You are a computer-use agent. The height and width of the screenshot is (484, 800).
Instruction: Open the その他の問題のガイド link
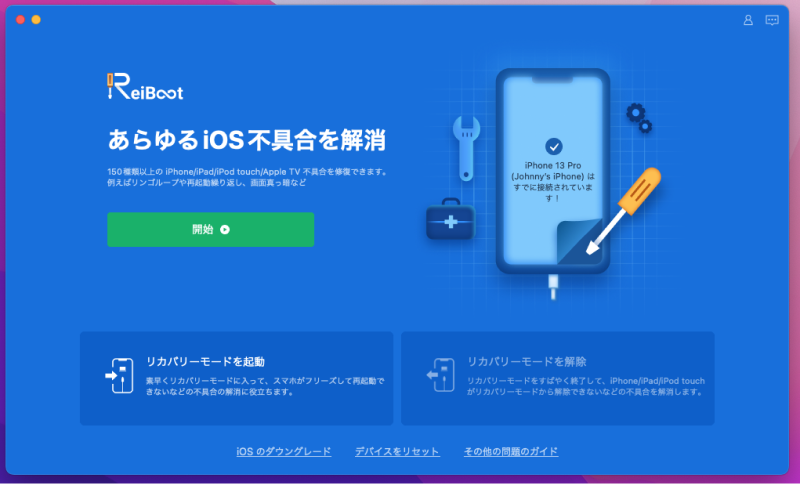point(511,451)
